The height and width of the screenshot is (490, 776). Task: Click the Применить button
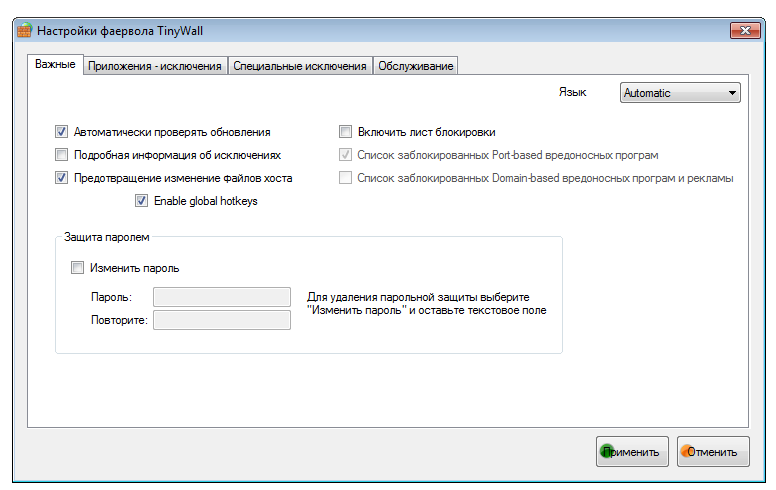(x=632, y=451)
